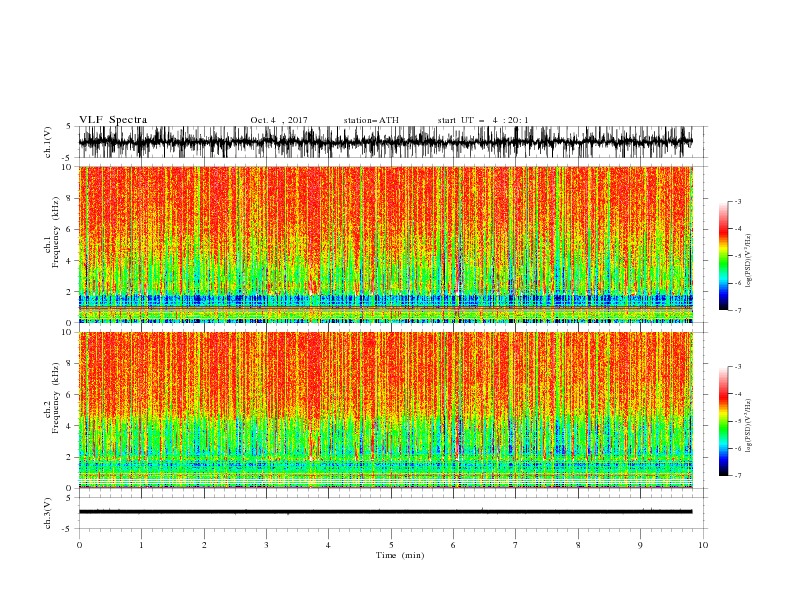Click time axis tick label '4'
This screenshot has height=612, width=792.
328,545
